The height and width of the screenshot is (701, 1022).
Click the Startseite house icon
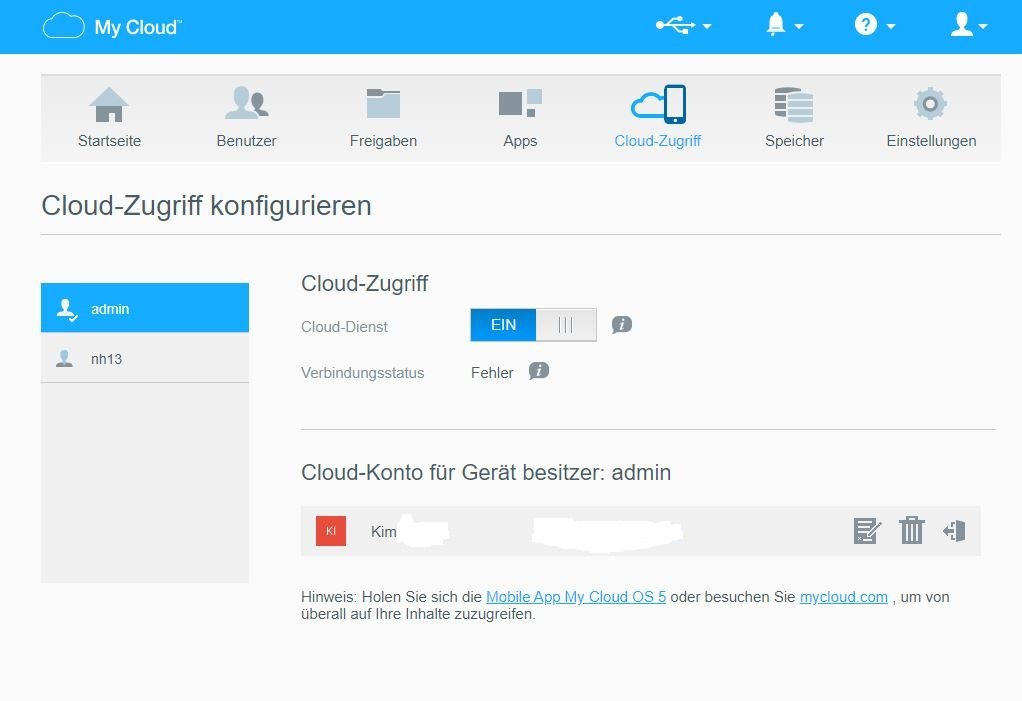click(109, 104)
